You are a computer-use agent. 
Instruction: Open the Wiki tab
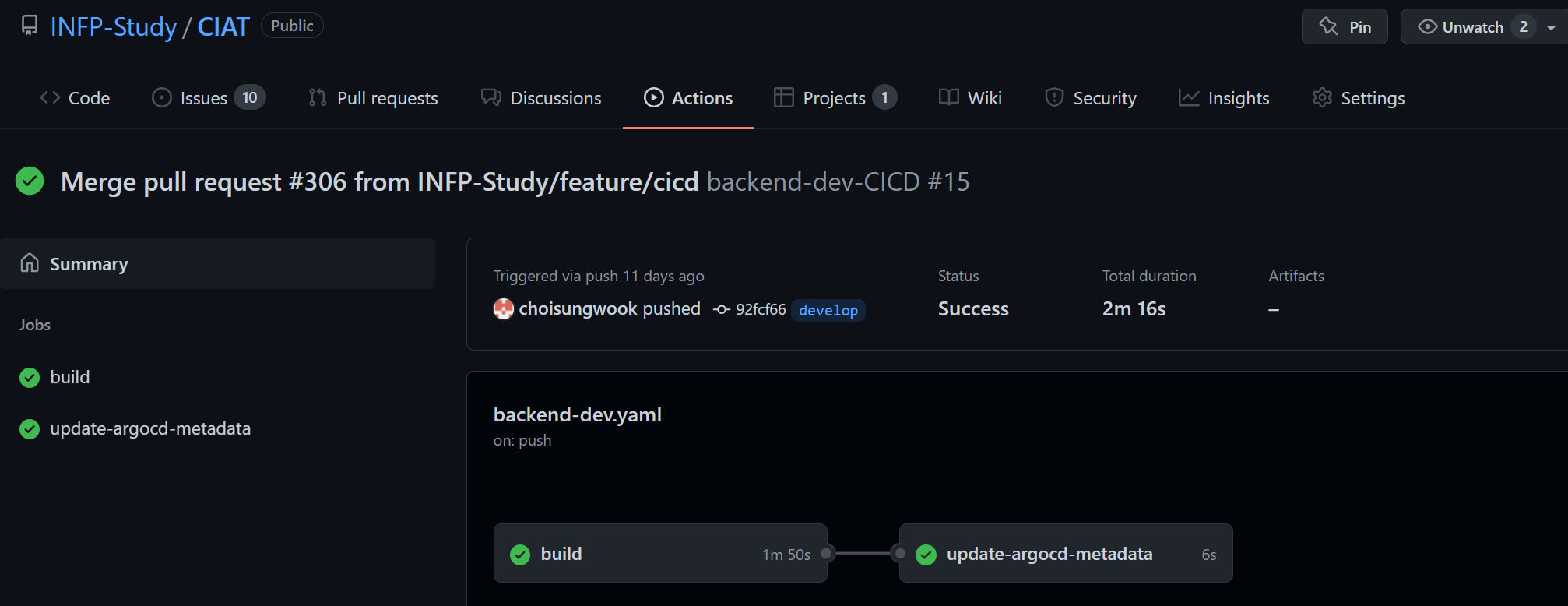point(970,98)
